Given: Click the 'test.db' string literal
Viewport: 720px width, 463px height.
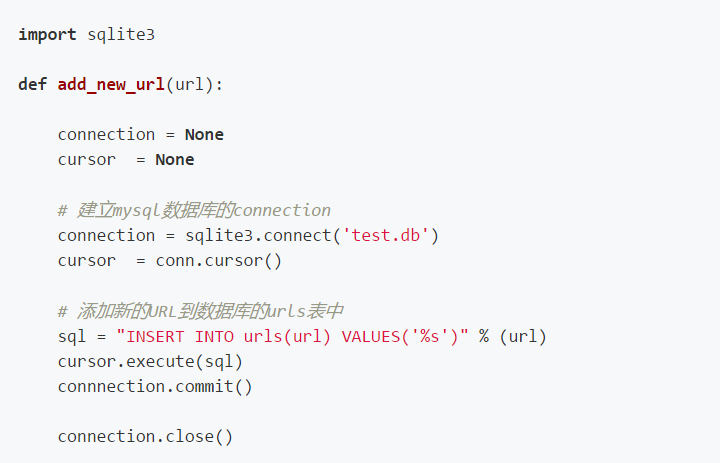Looking at the screenshot, I should point(386,236).
